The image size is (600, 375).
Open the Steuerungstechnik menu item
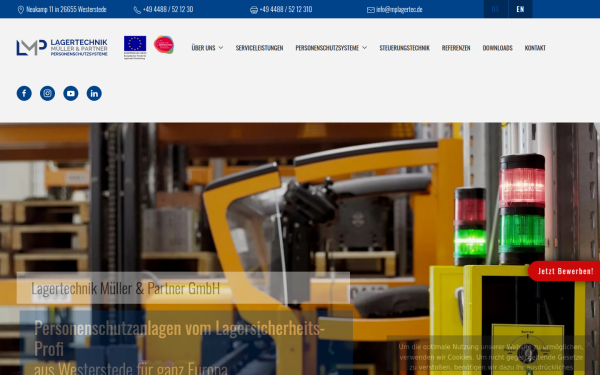click(x=404, y=48)
